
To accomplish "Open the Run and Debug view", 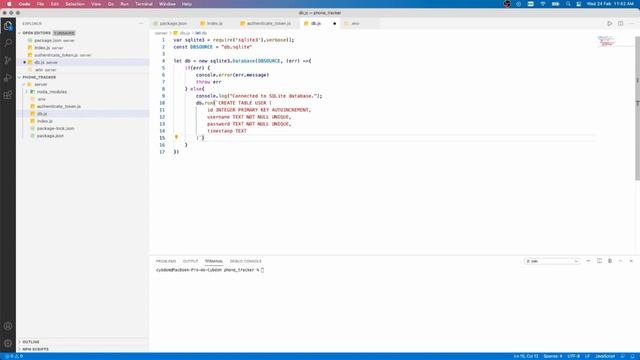I will pyautogui.click(x=8, y=78).
